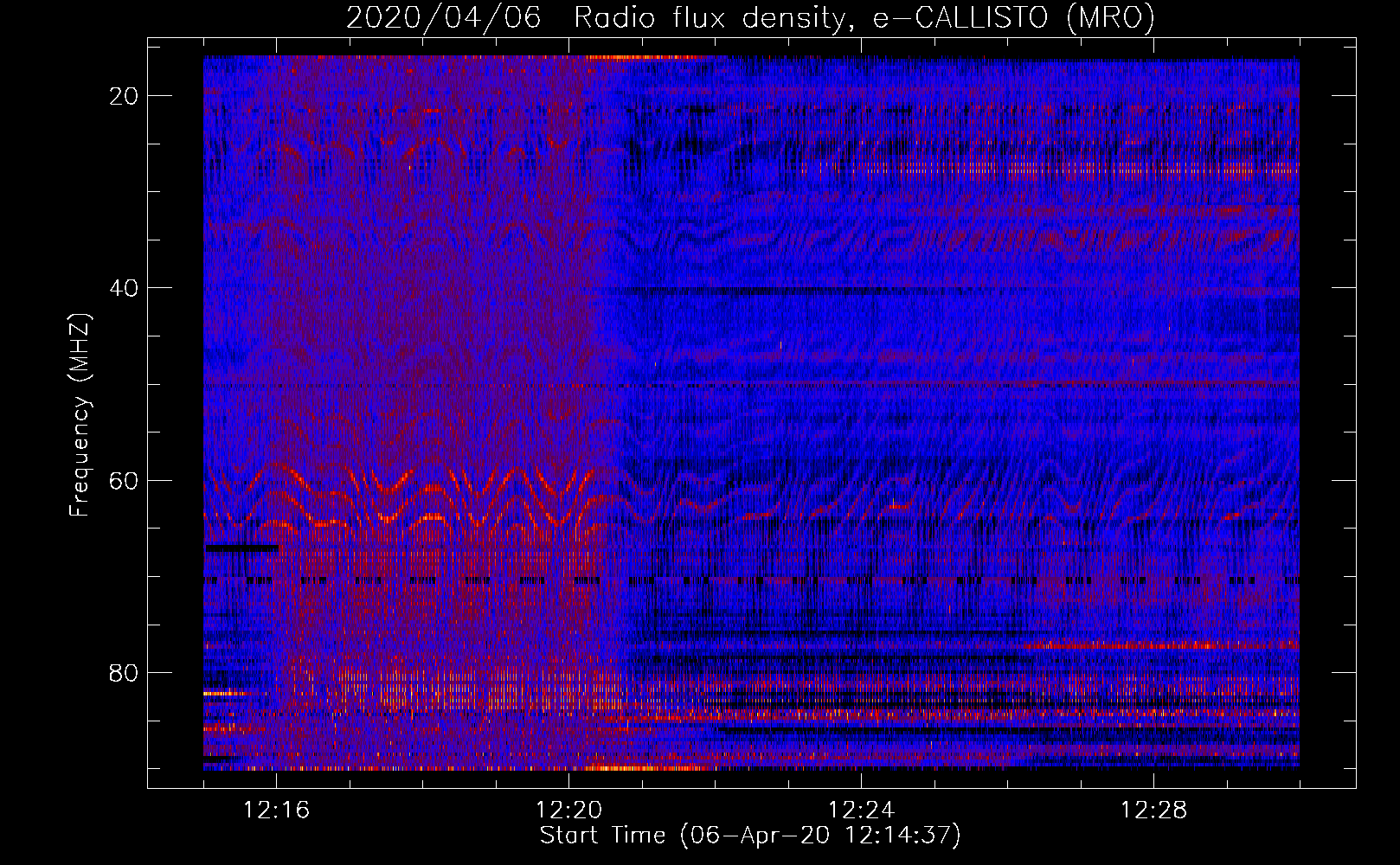The image size is (1400, 865).
Task: Click the frequency tick label "20"
Action: (x=125, y=96)
